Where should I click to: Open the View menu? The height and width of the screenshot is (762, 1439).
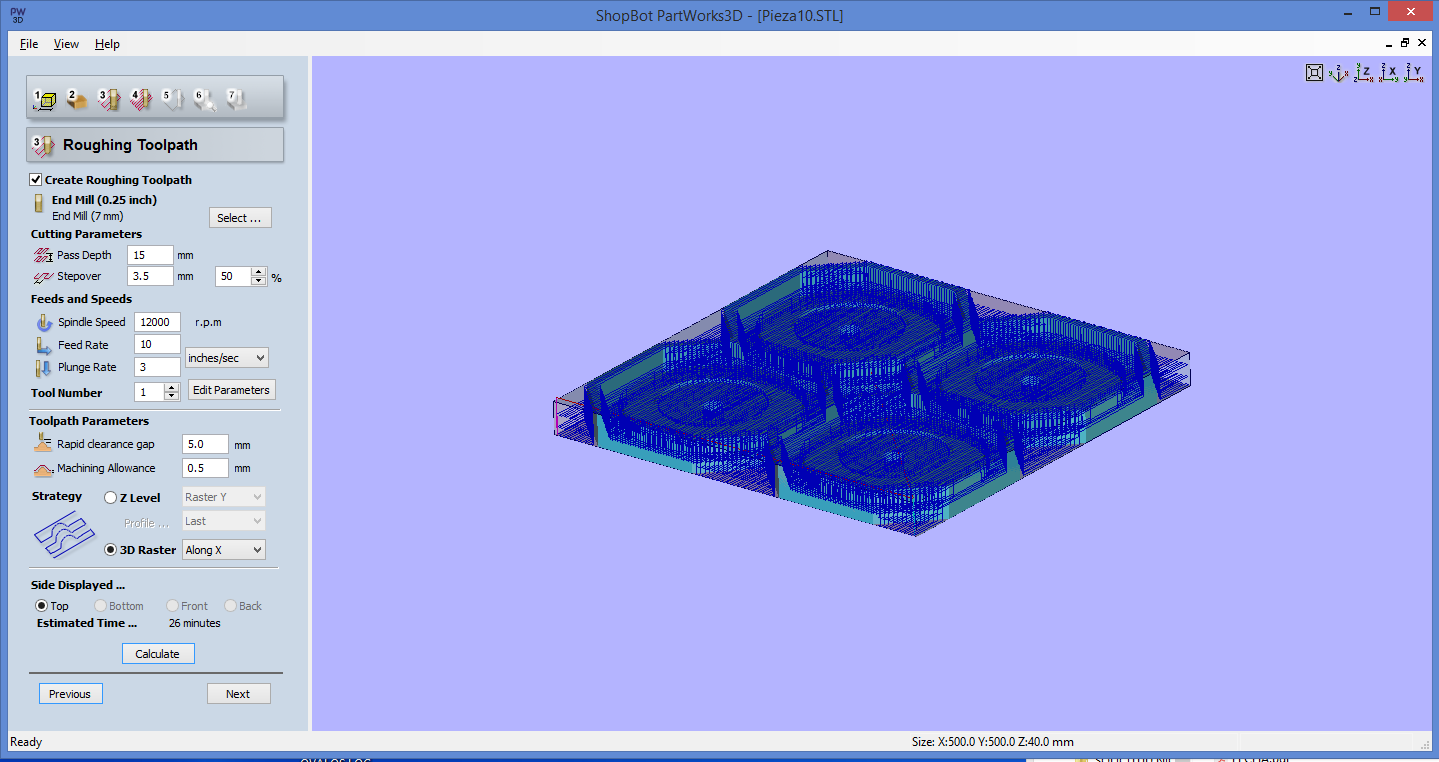[x=66, y=44]
